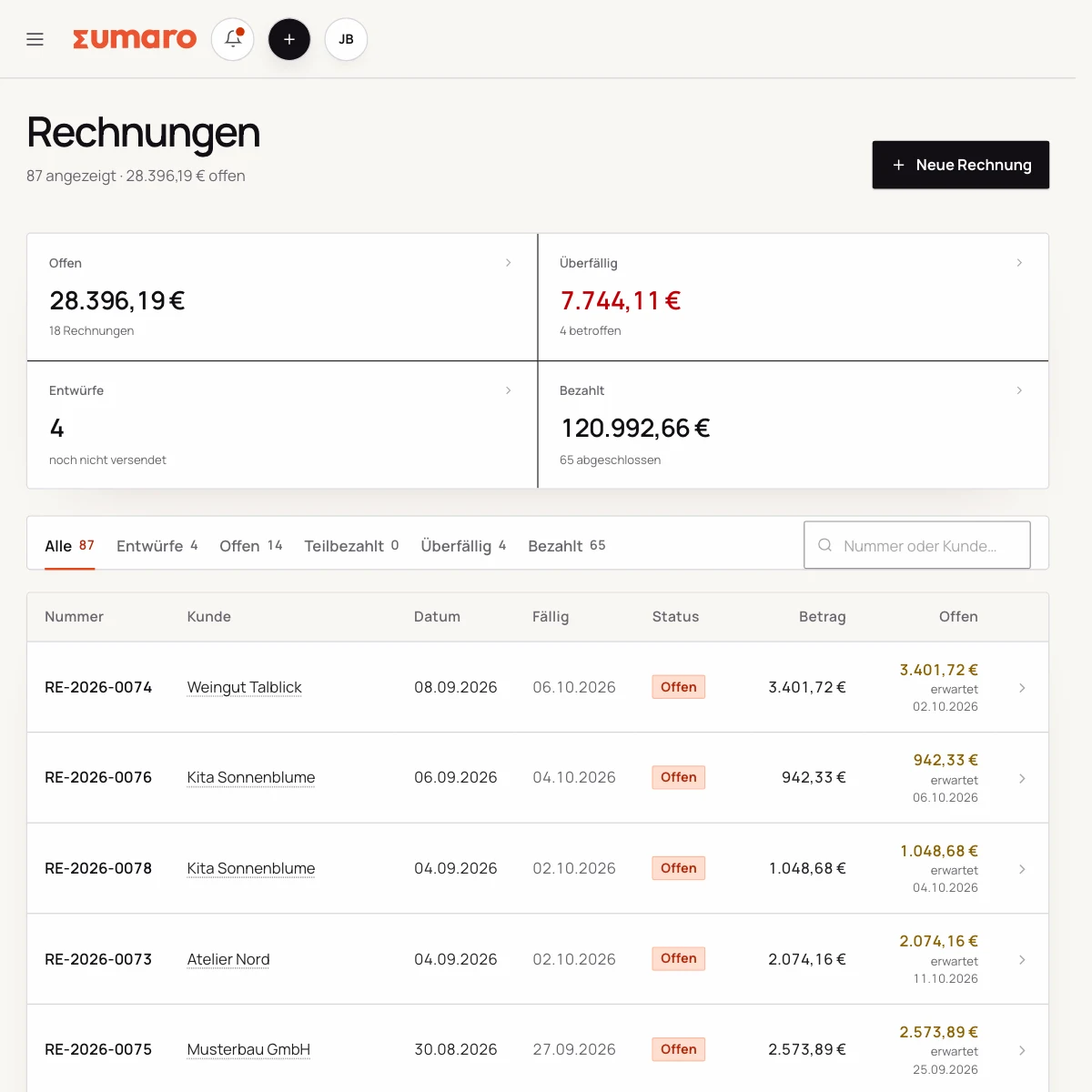Click invoice number RE-2026-0078
This screenshot has height=1092, width=1092.
point(98,868)
